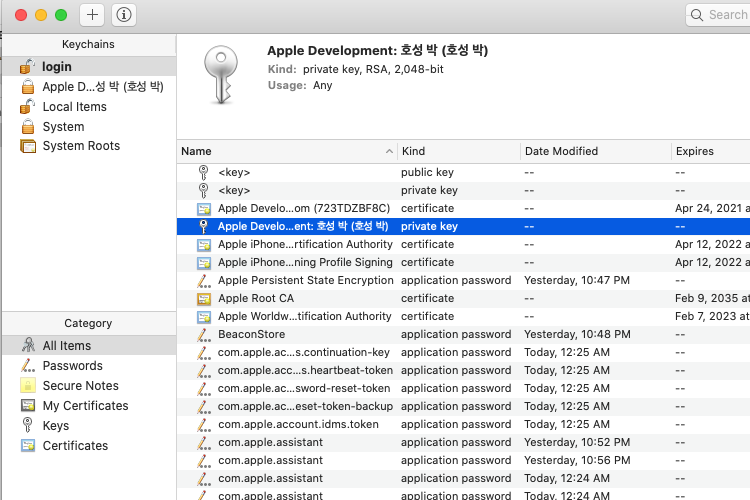
Task: Select Apple iPhone...ning Profile Signing certificate
Action: [463, 262]
